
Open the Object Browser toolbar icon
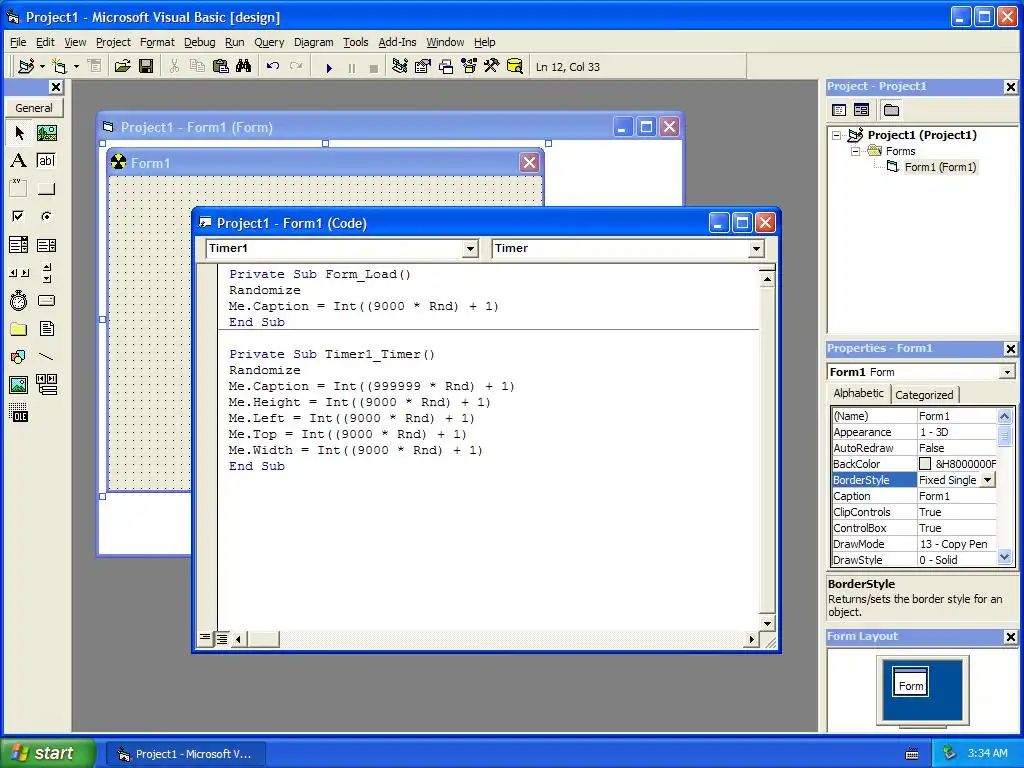coord(469,66)
